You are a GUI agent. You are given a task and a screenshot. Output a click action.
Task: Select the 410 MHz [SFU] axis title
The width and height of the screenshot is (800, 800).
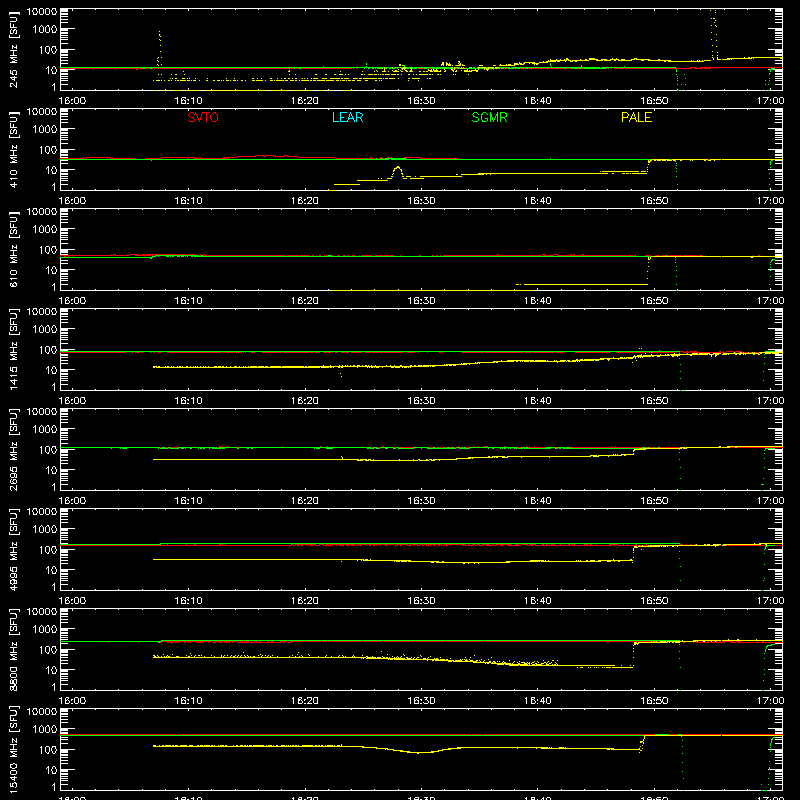point(14,149)
